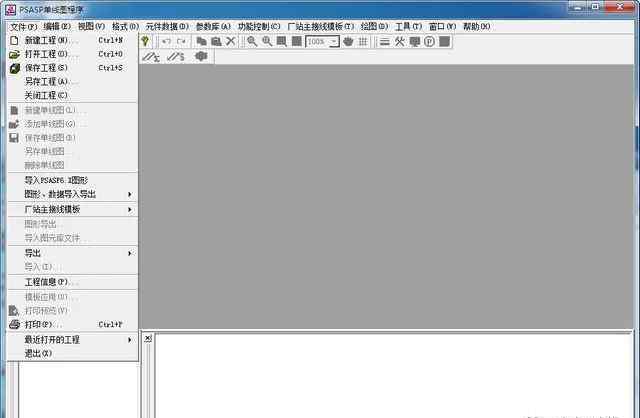
Task: Click the horizontal lines toolbar icon
Action: (384, 41)
